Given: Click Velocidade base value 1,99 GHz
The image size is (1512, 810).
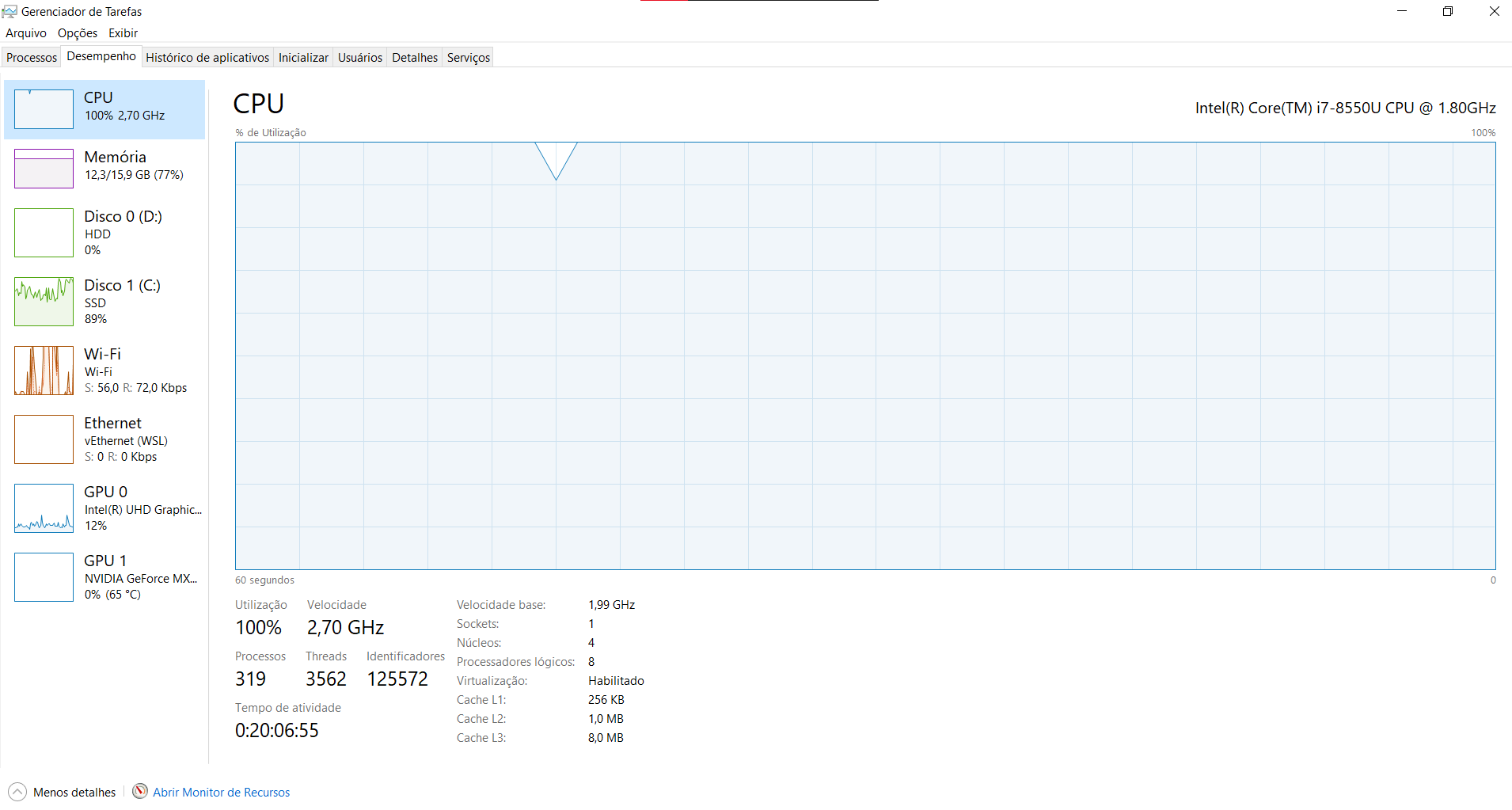Looking at the screenshot, I should 612,605.
